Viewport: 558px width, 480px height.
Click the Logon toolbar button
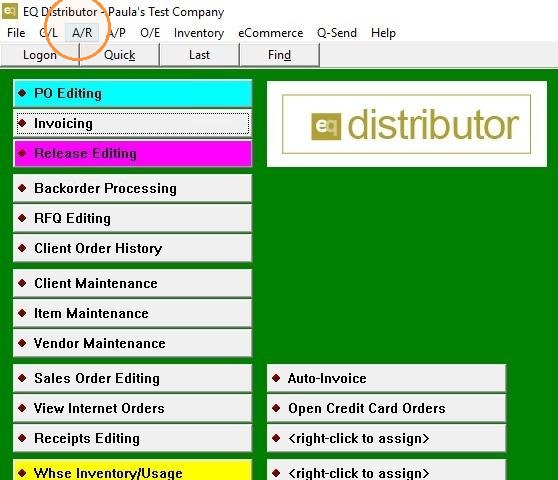40,55
